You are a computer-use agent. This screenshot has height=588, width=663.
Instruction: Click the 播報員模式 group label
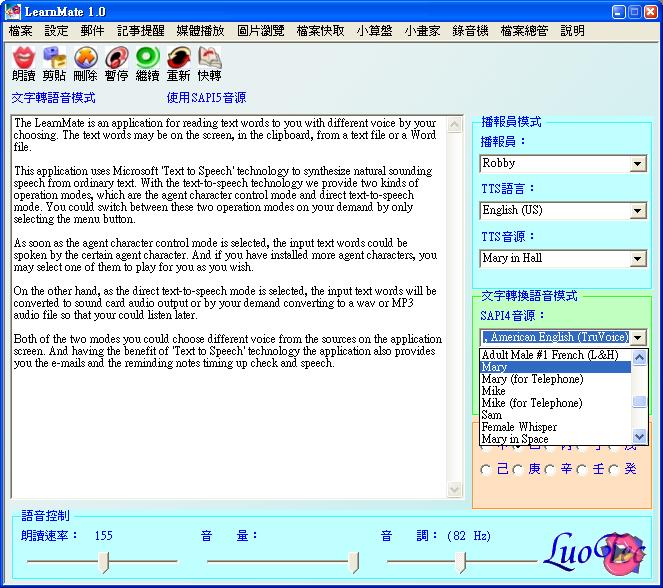point(511,122)
